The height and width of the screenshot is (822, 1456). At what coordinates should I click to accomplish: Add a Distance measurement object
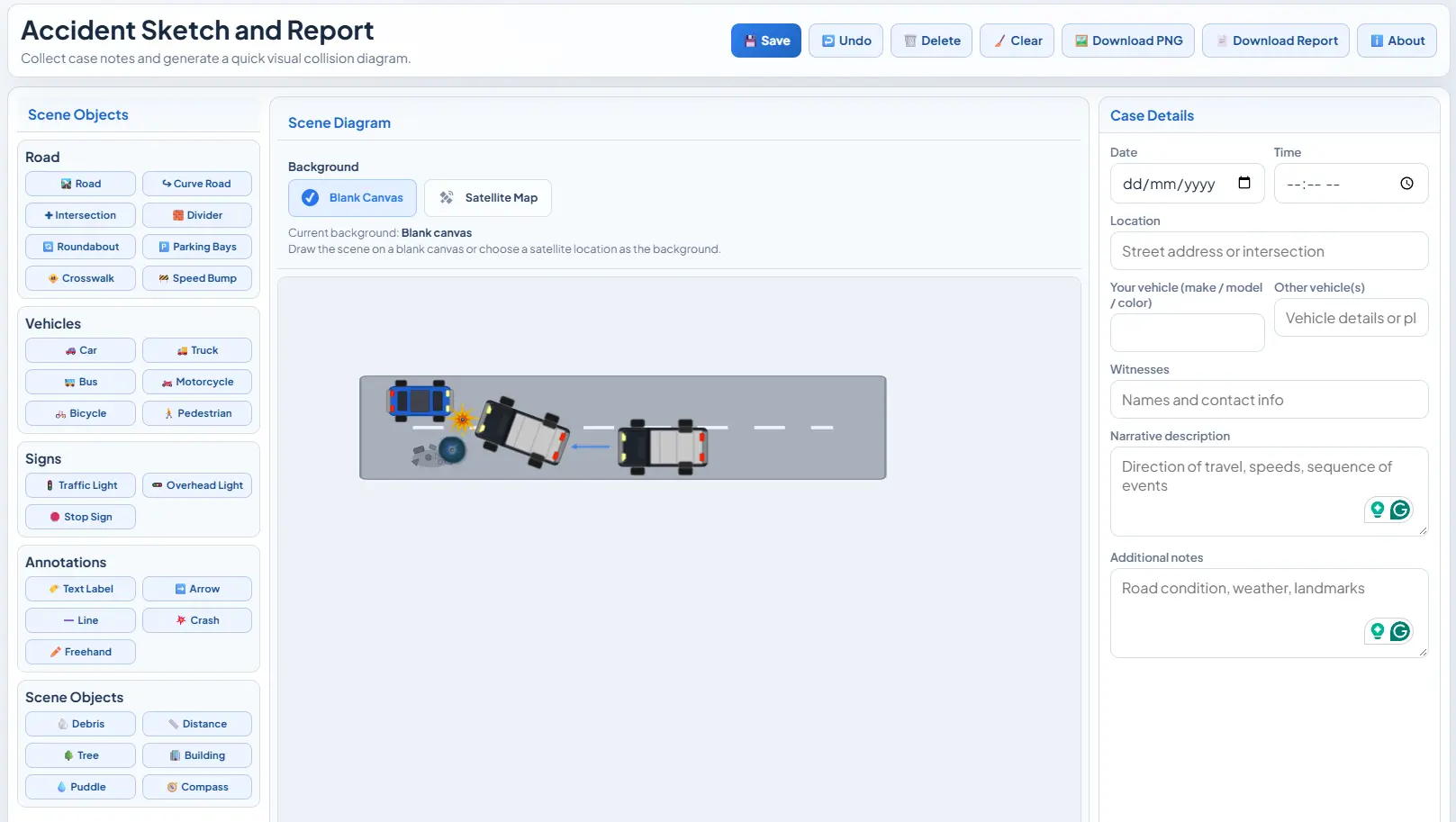196,724
